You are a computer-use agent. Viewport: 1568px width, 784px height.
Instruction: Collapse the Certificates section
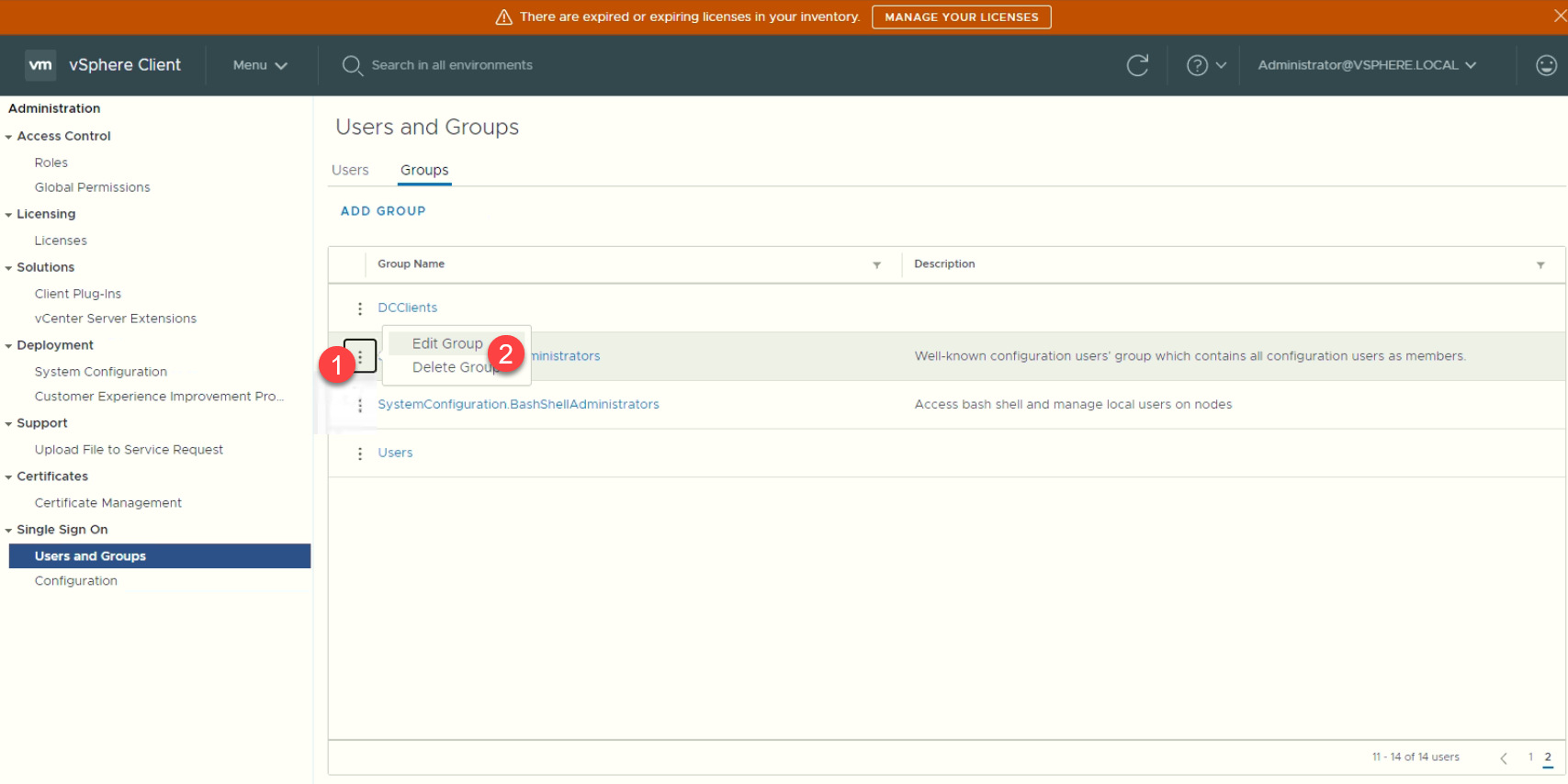(x=9, y=477)
